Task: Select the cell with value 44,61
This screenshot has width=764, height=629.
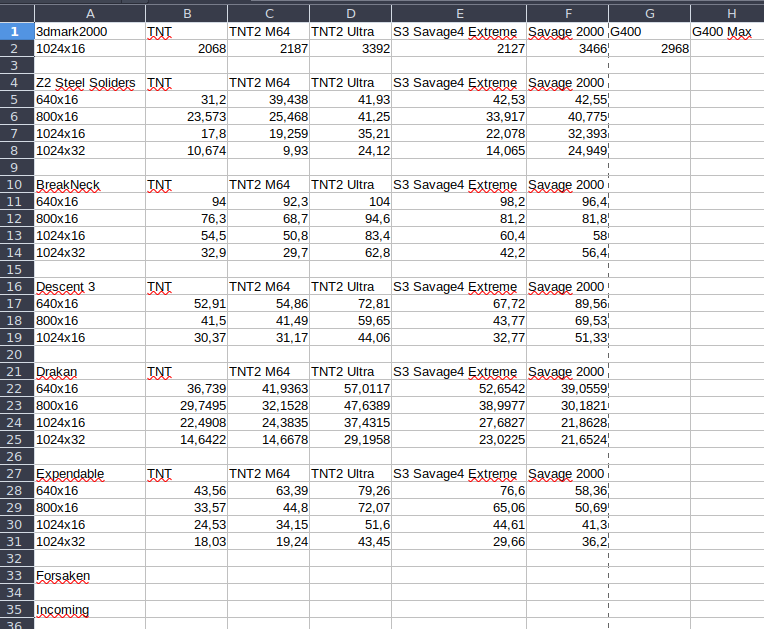Action: pos(459,525)
